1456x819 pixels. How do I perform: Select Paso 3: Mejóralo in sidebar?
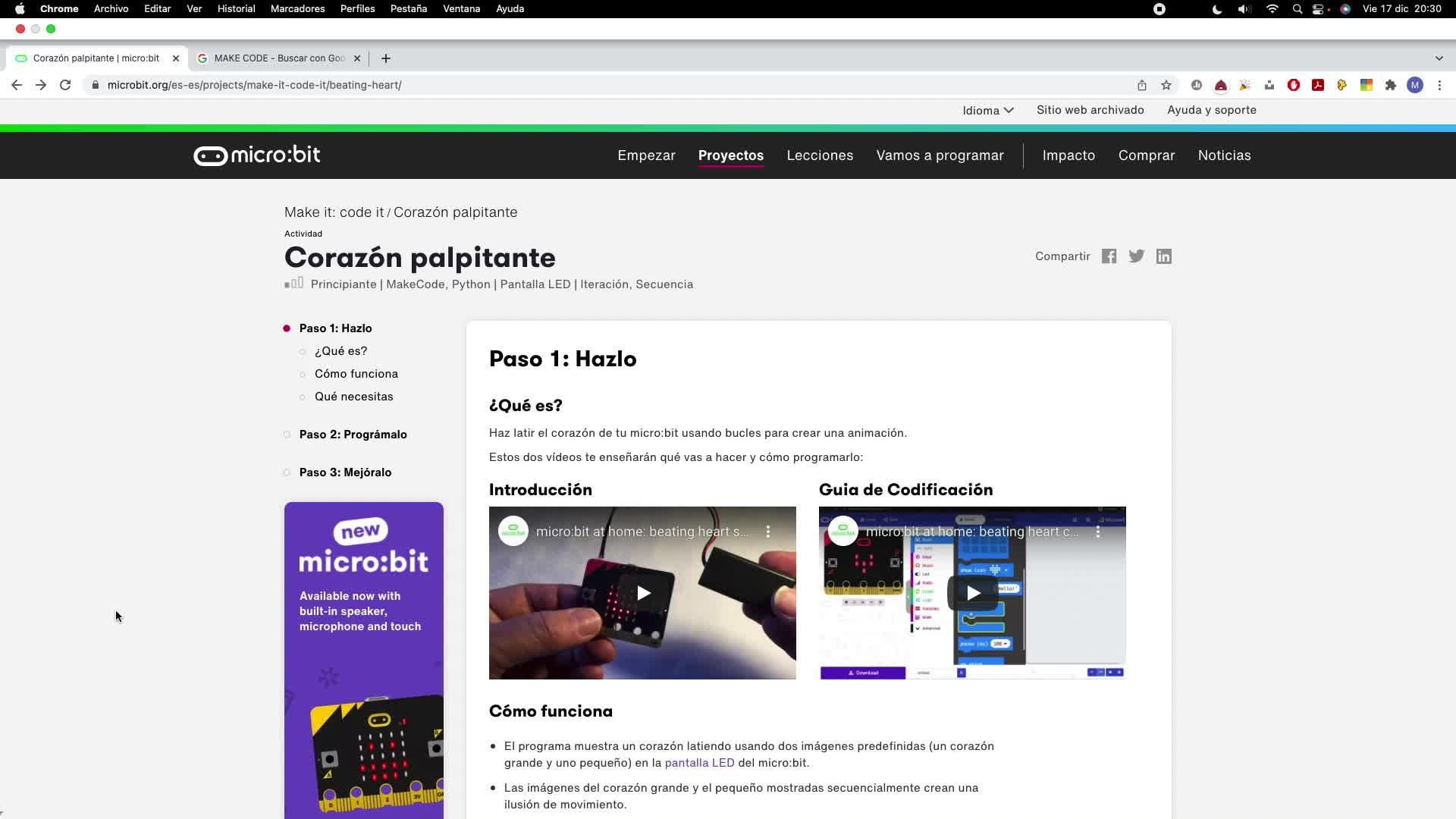345,472
